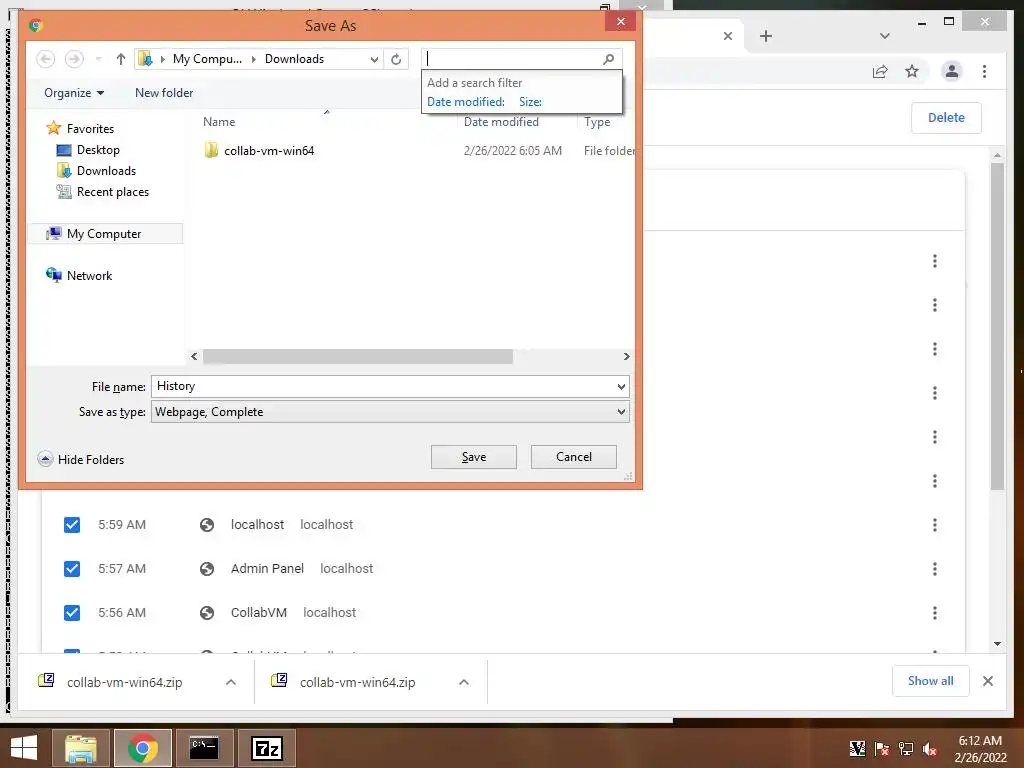Open more actions for 5:56 AM CollabVM entry
Viewport: 1024px width, 768px height.
935,613
